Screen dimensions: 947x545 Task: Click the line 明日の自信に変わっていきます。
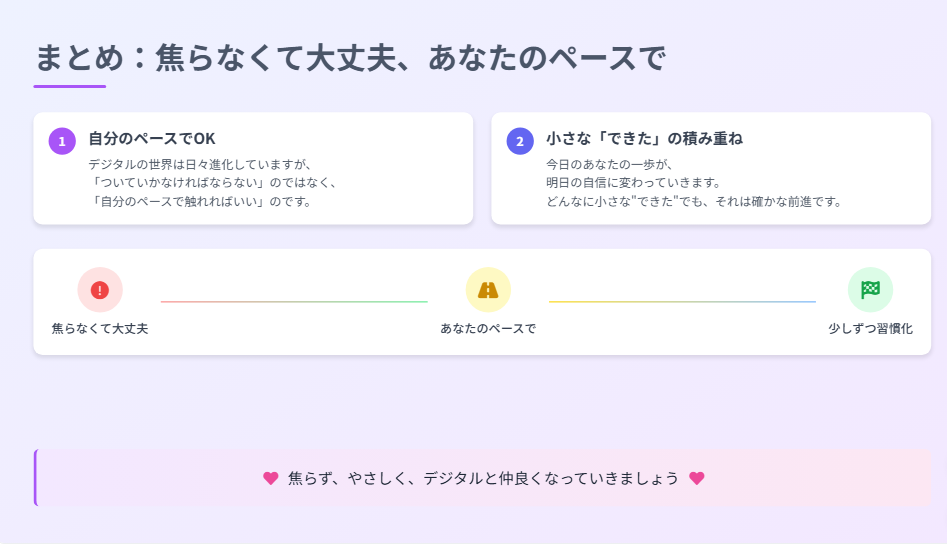[633, 182]
